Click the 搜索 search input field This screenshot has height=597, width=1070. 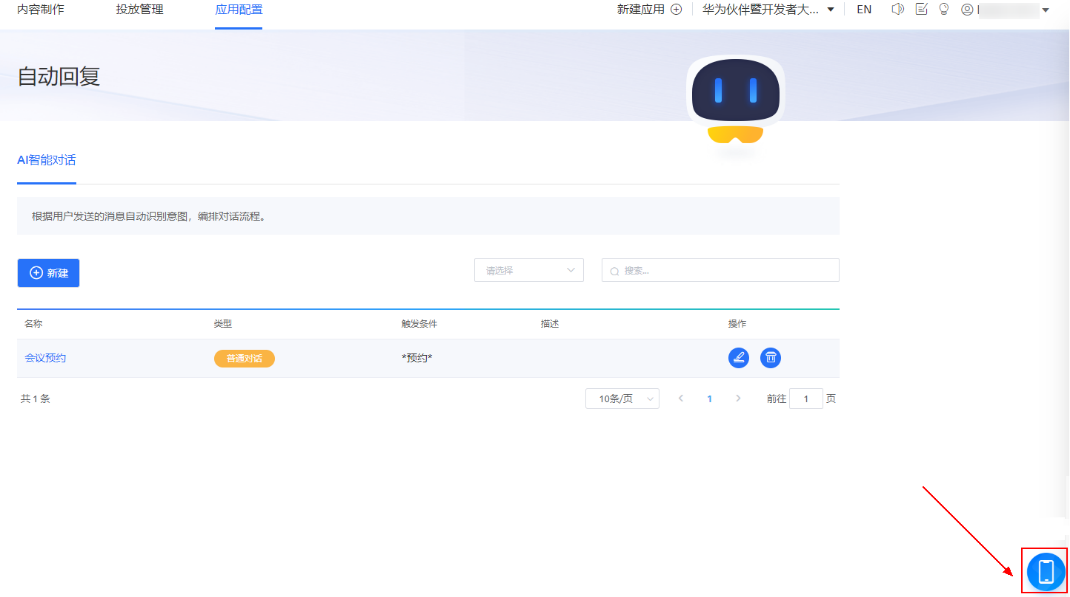(720, 270)
